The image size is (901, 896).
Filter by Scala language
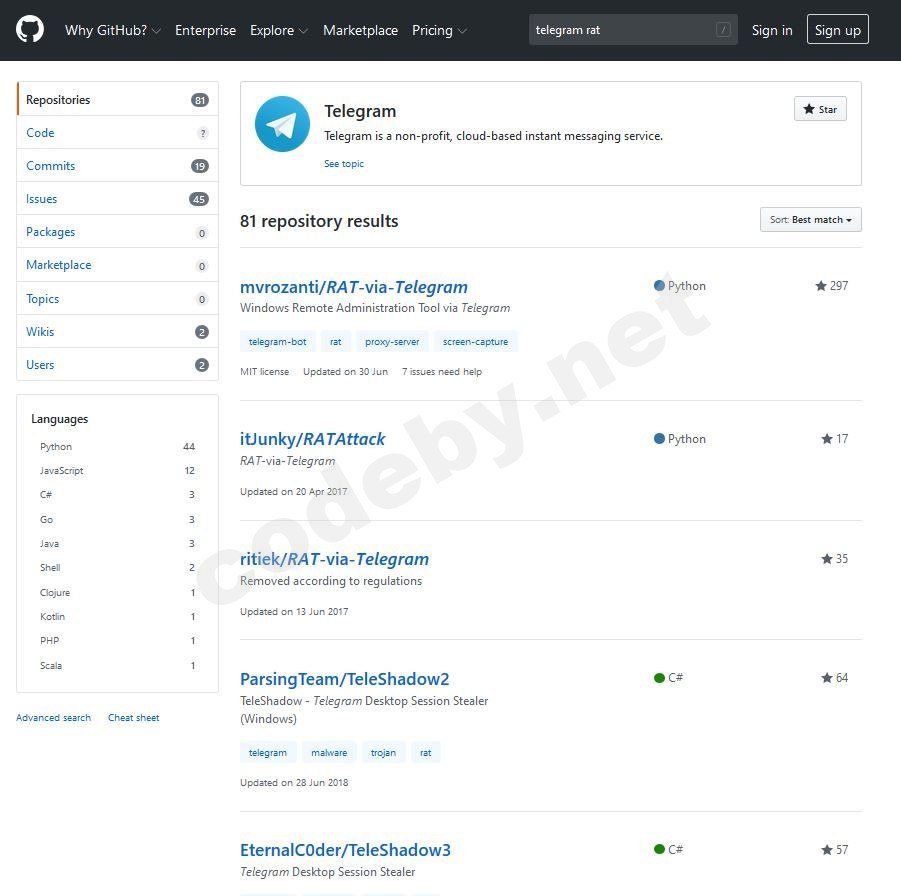[x=117, y=666]
